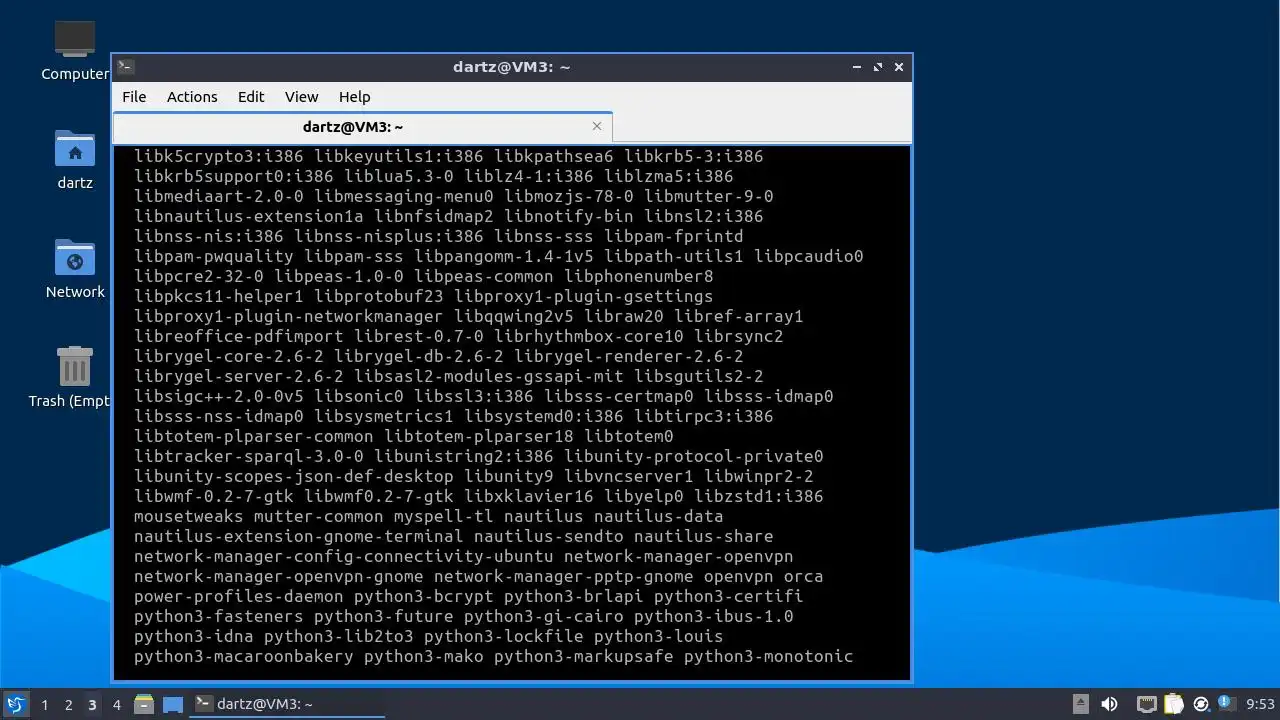
Task: Switch to workspace 4
Action: click(116, 704)
